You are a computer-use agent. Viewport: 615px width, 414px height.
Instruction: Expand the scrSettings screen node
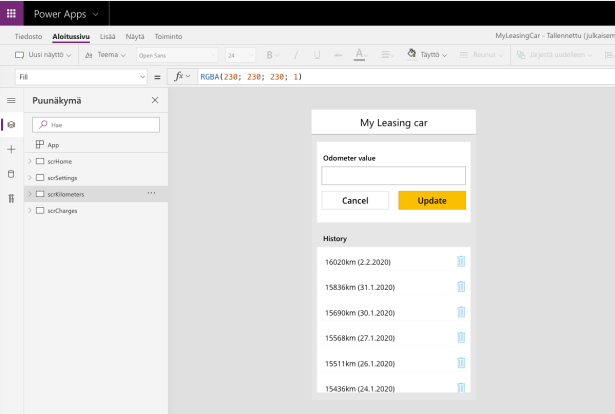tap(29, 178)
